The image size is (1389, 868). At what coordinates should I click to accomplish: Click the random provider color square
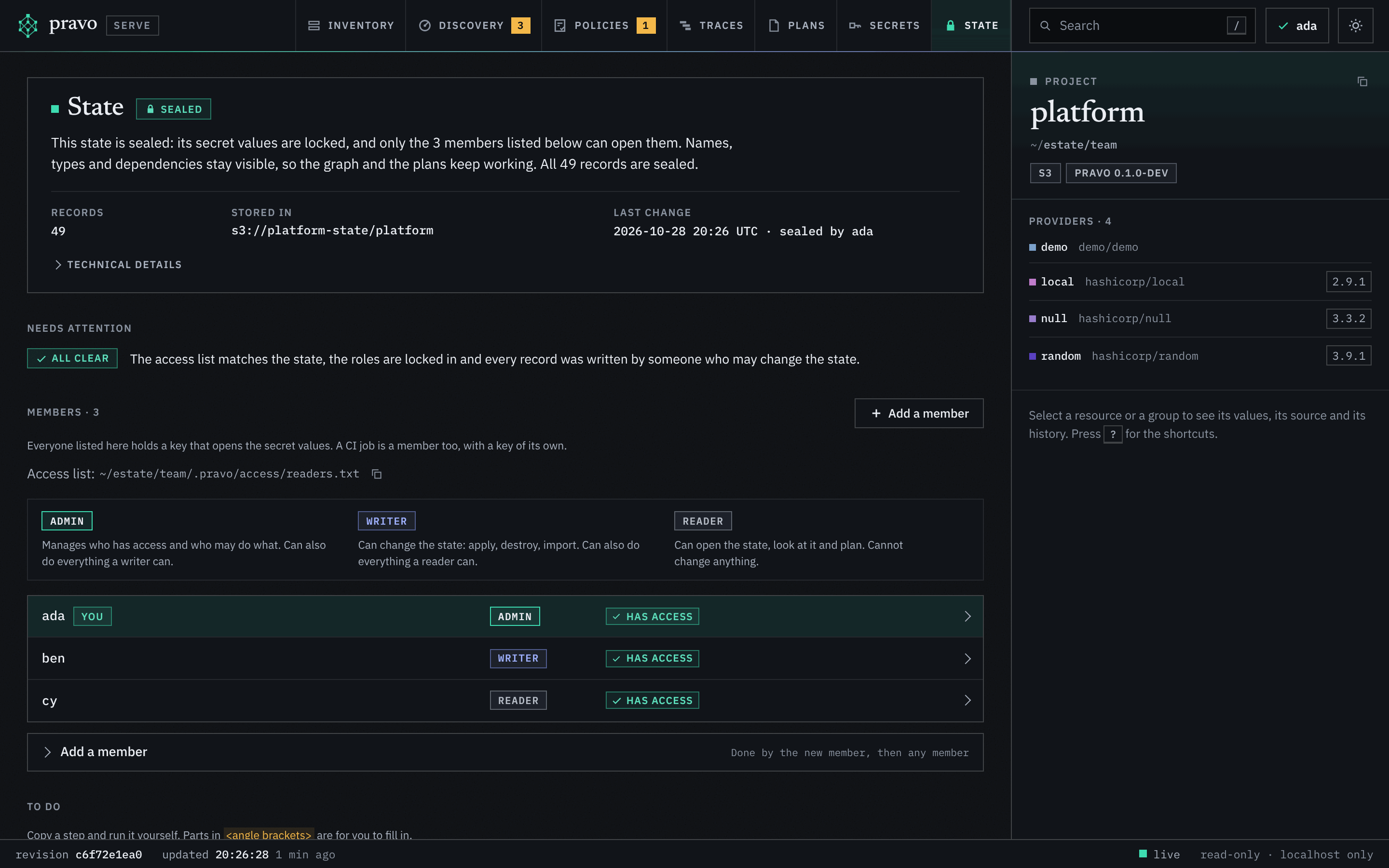click(1033, 356)
